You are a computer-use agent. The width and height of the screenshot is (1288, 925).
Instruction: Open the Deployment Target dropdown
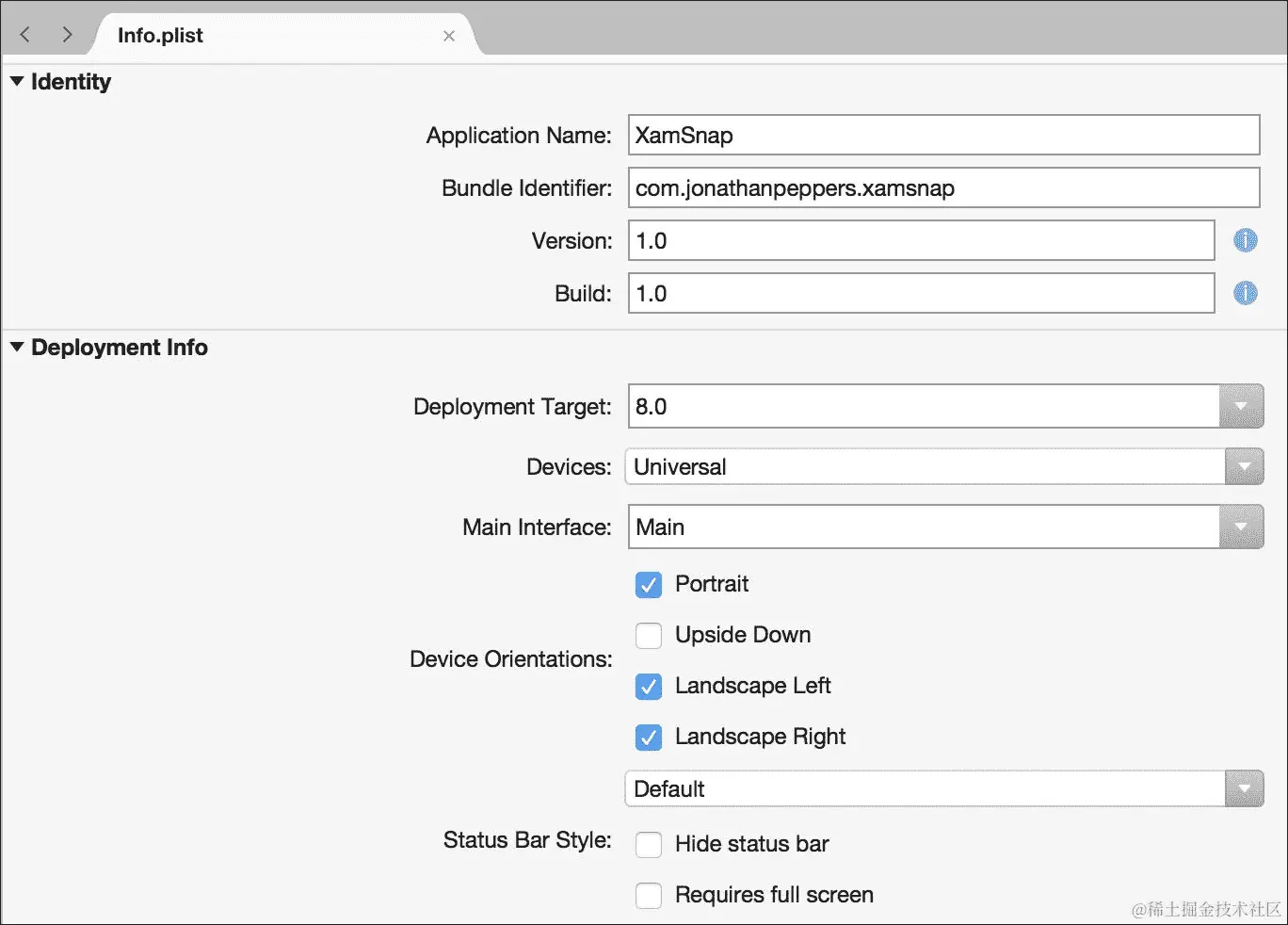[1241, 407]
